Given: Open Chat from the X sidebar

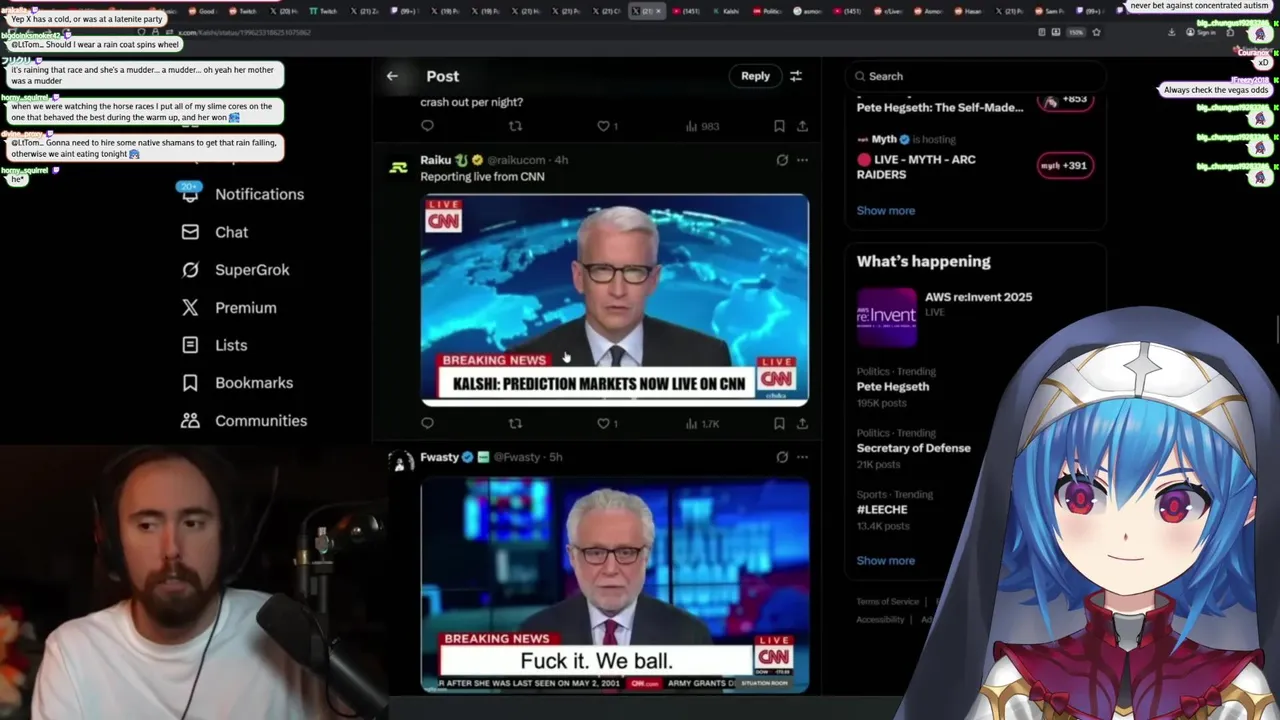Looking at the screenshot, I should [214, 232].
